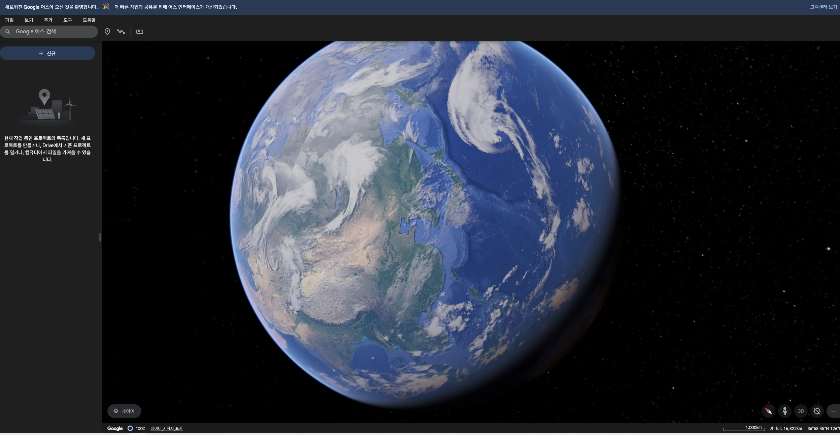Click the blue loading progress circle in the status bar
The height and width of the screenshot is (435, 840).
coord(130,429)
